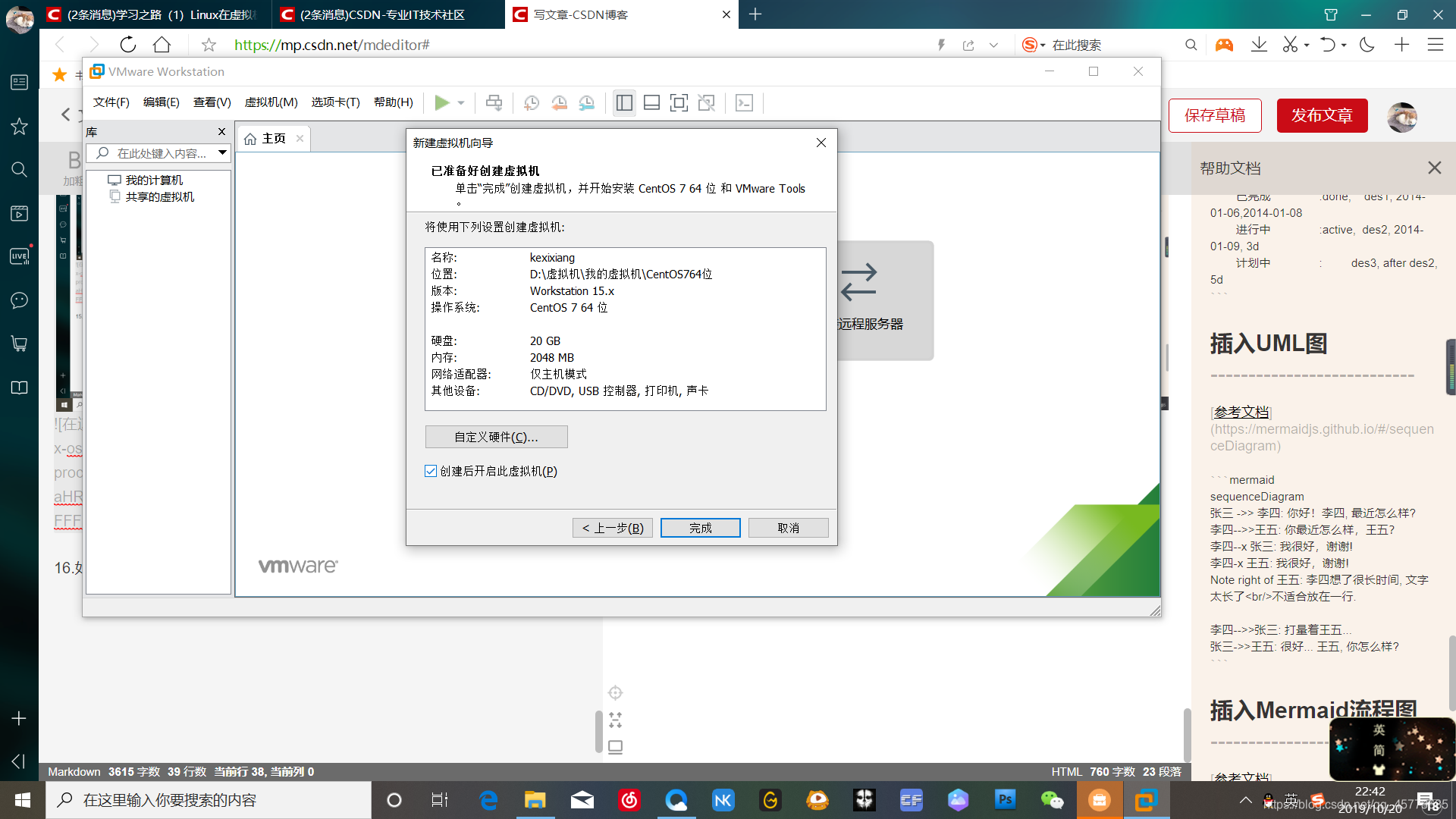Open Microsoft Edge from the taskbar
Image resolution: width=1456 pixels, height=819 pixels.
pyautogui.click(x=488, y=799)
